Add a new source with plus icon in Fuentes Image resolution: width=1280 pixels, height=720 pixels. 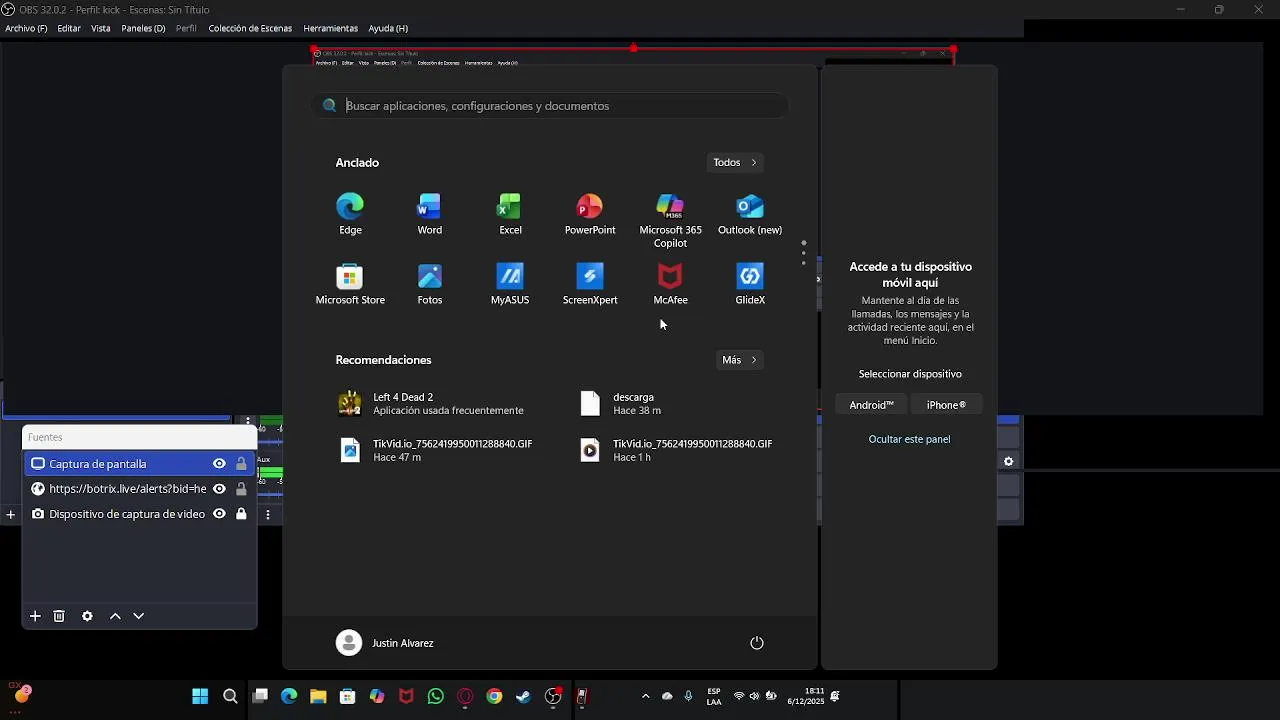click(x=35, y=616)
